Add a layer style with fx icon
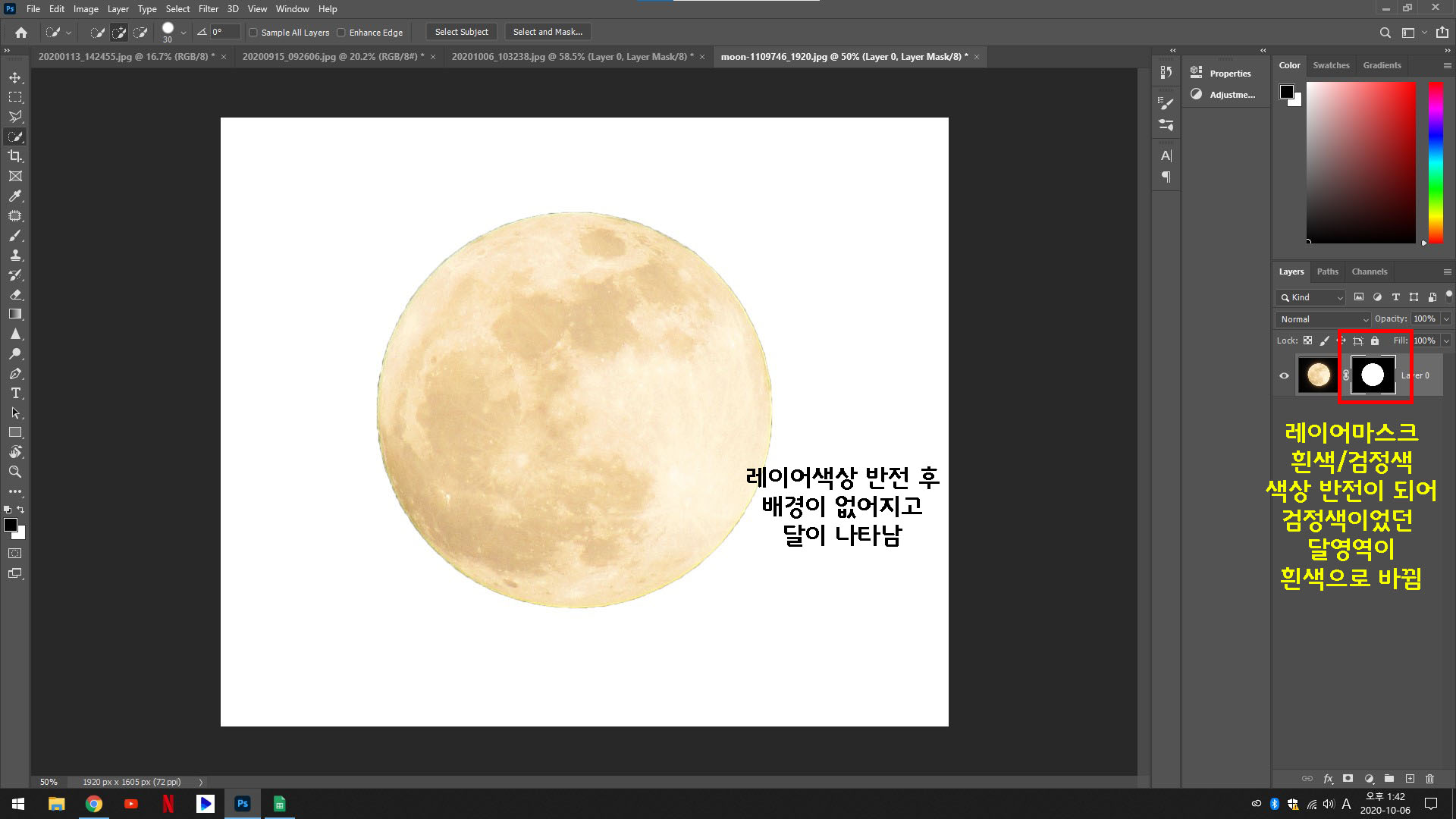This screenshot has width=1456, height=819. click(x=1328, y=779)
